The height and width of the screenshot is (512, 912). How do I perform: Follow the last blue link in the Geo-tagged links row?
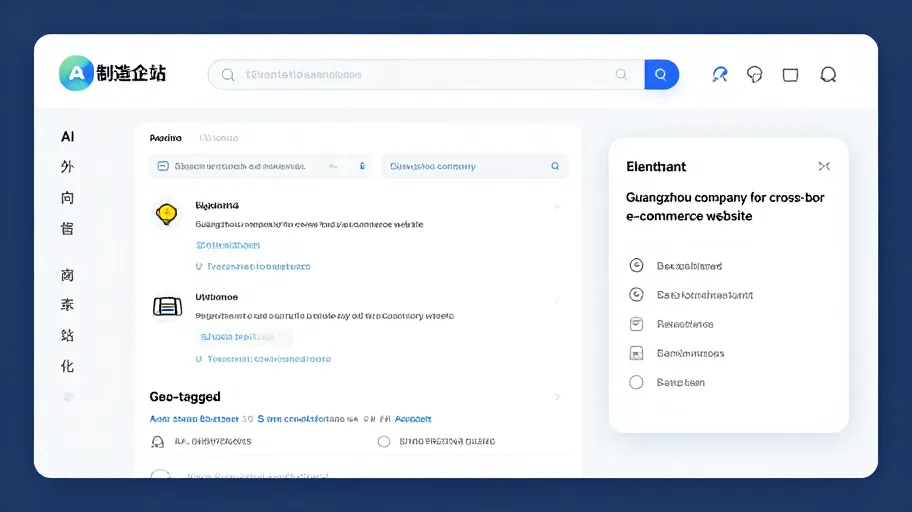click(413, 419)
